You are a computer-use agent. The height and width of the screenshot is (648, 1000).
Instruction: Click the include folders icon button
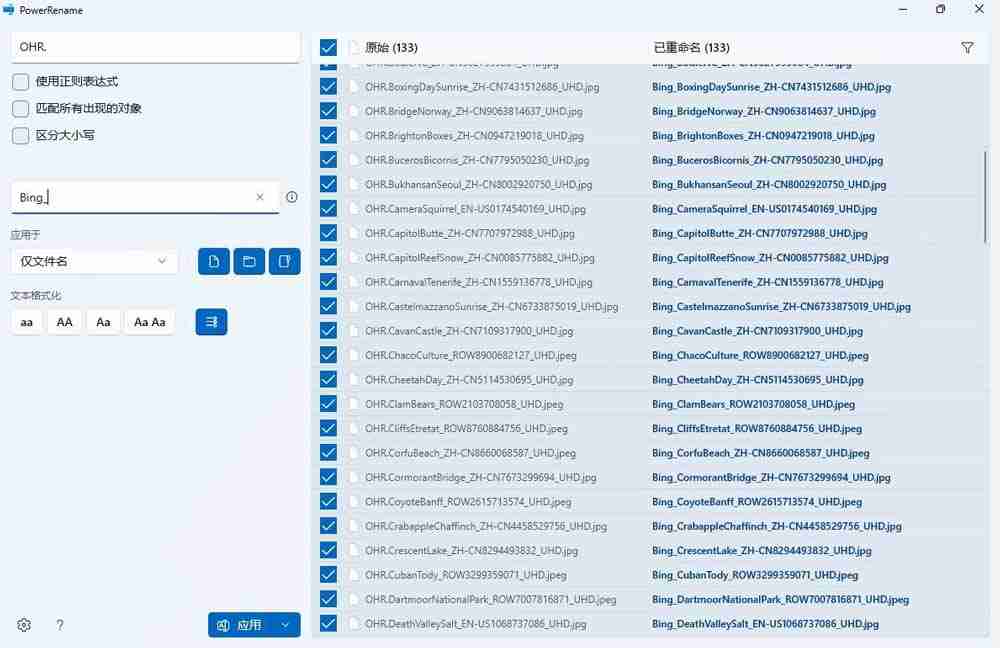(x=249, y=261)
